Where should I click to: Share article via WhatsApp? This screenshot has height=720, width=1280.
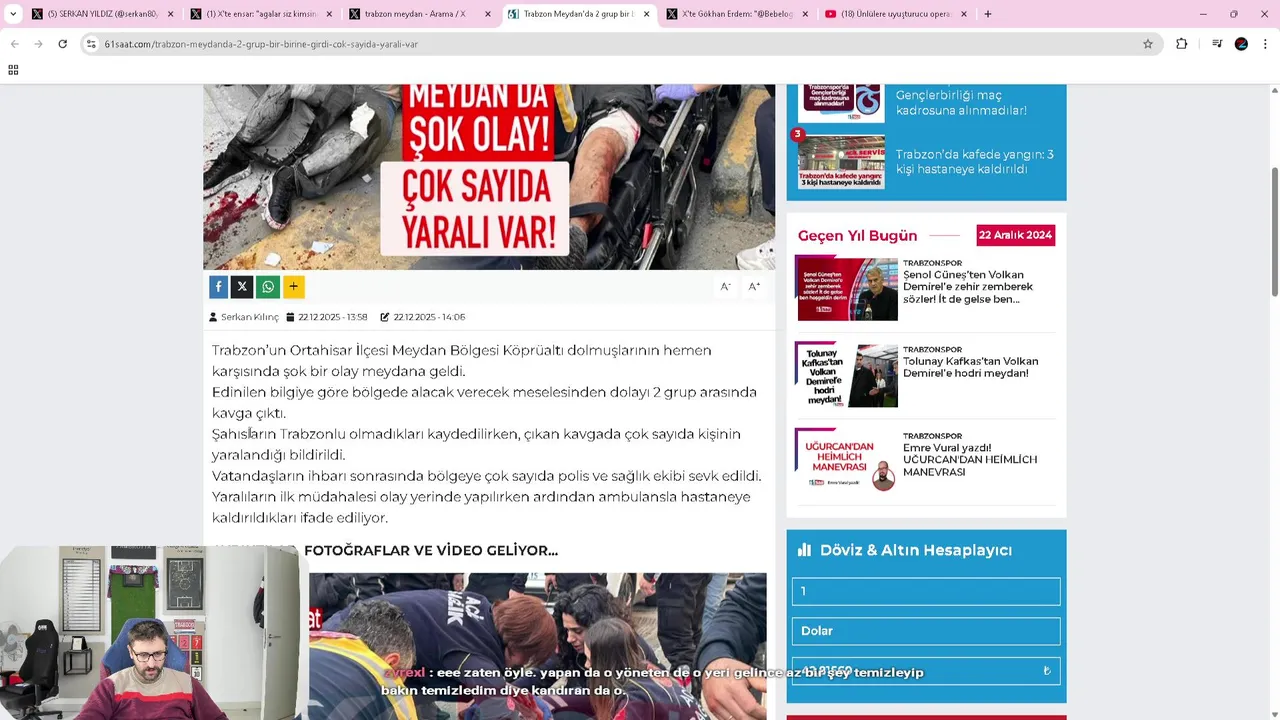coord(268,287)
